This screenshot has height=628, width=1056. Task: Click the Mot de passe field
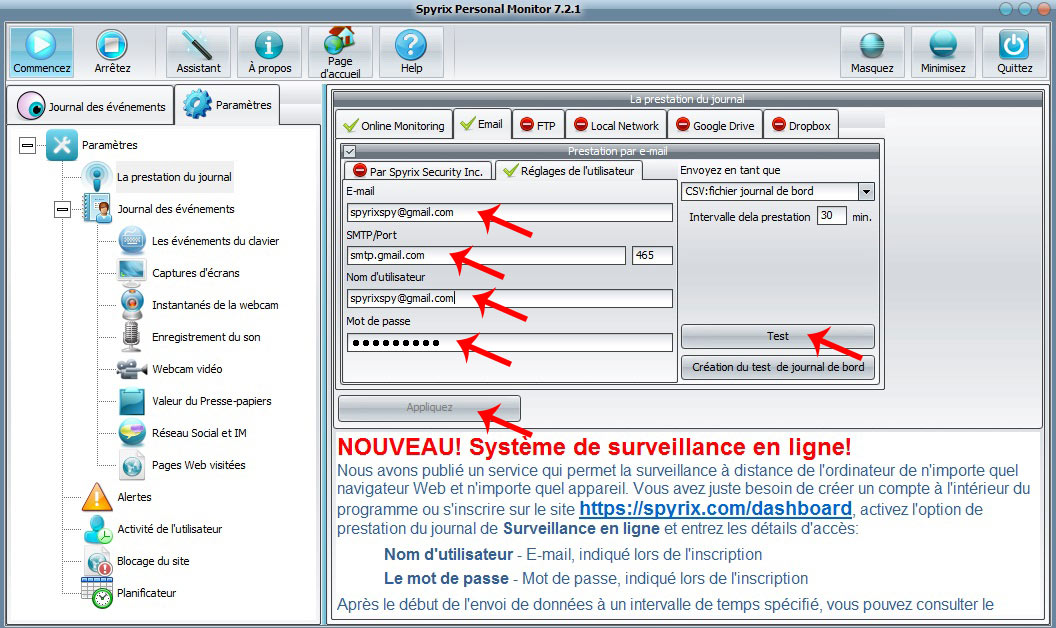510,343
